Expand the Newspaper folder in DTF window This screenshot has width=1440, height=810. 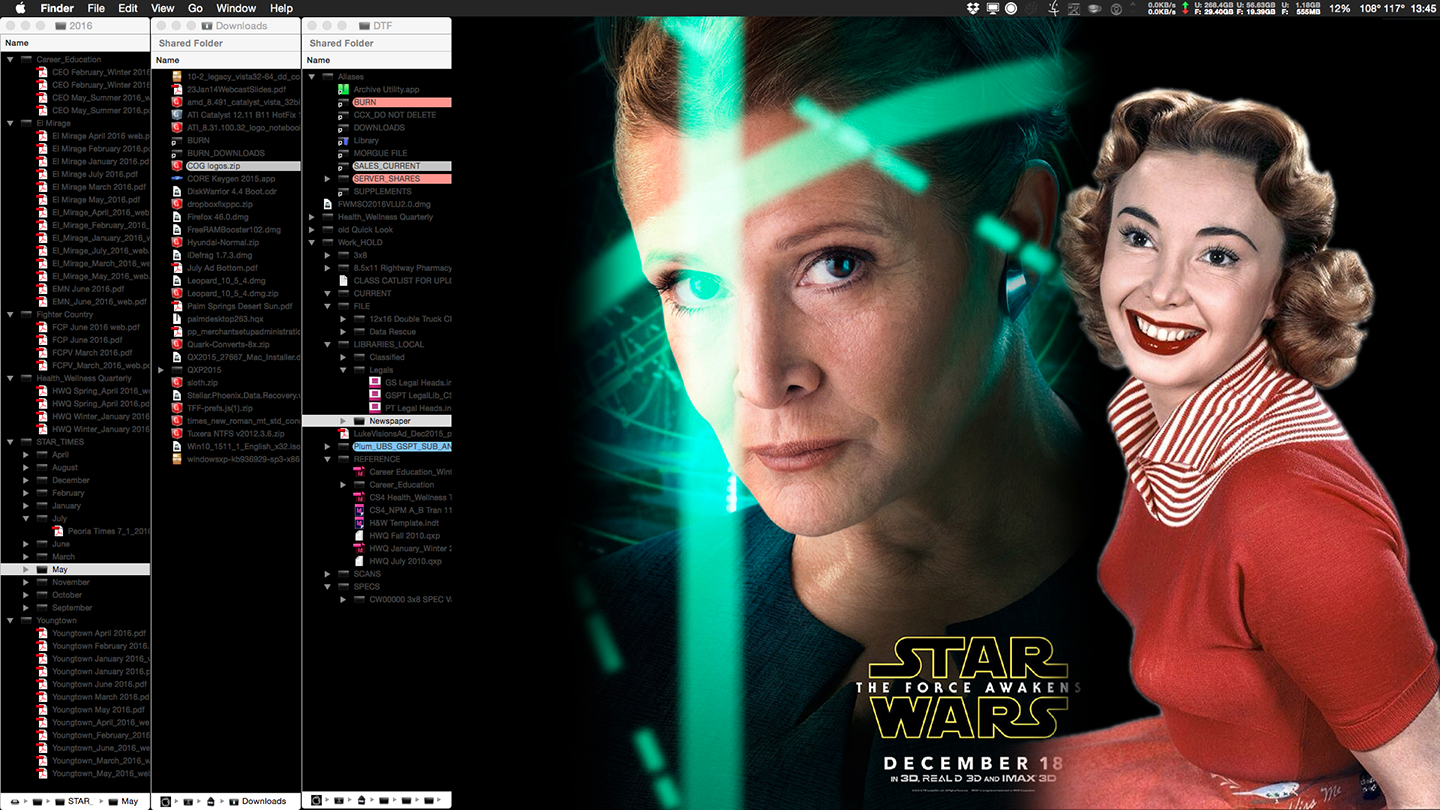(343, 421)
